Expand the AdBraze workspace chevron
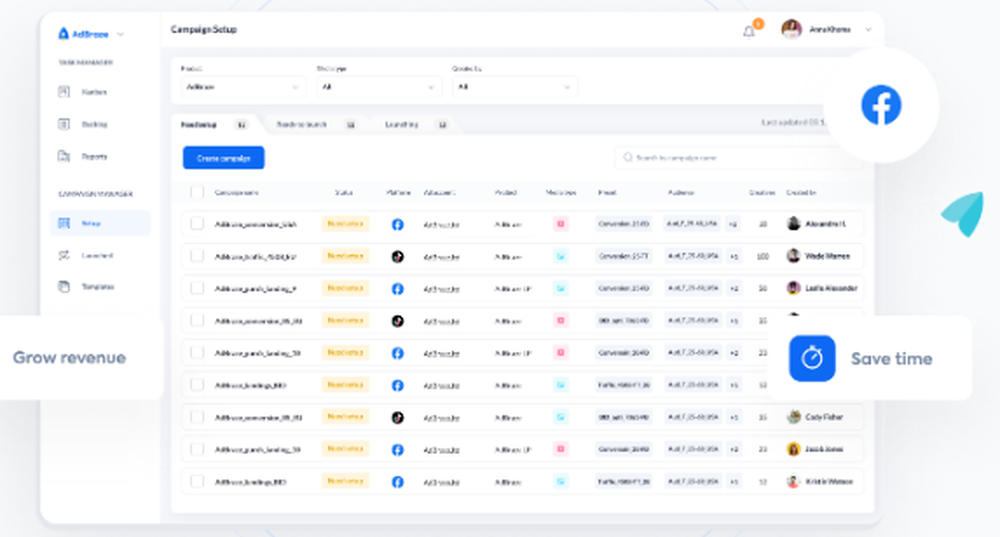Image resolution: width=1000 pixels, height=537 pixels. click(x=121, y=34)
